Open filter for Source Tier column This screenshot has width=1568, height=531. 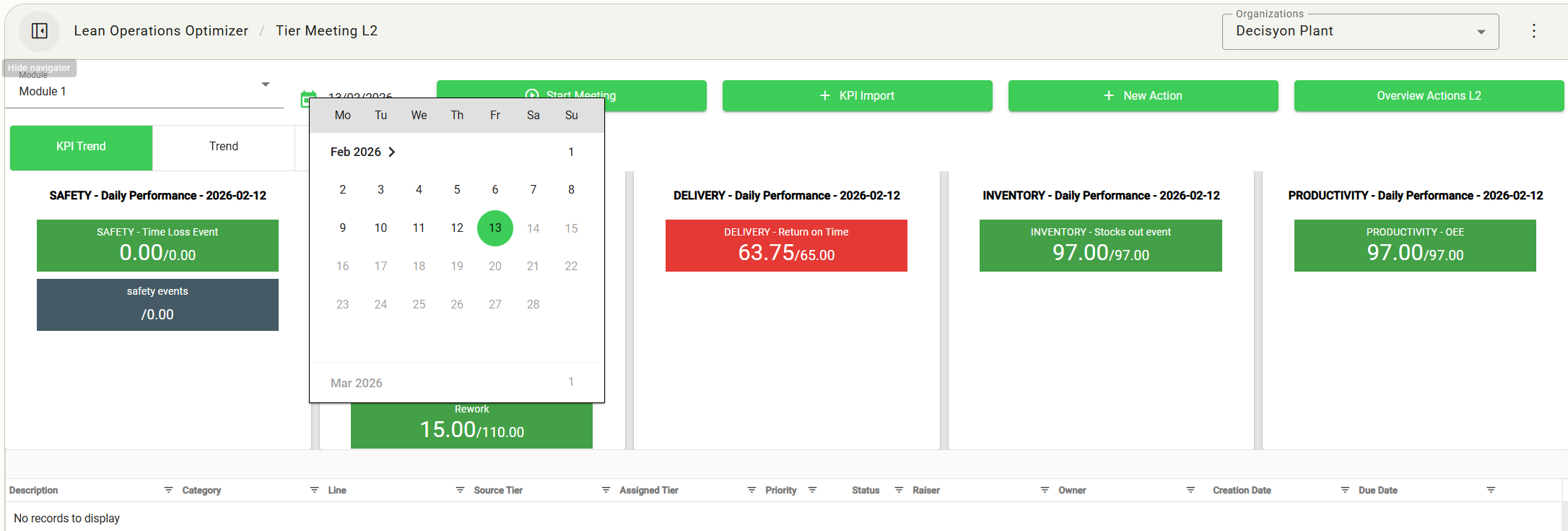pos(606,490)
